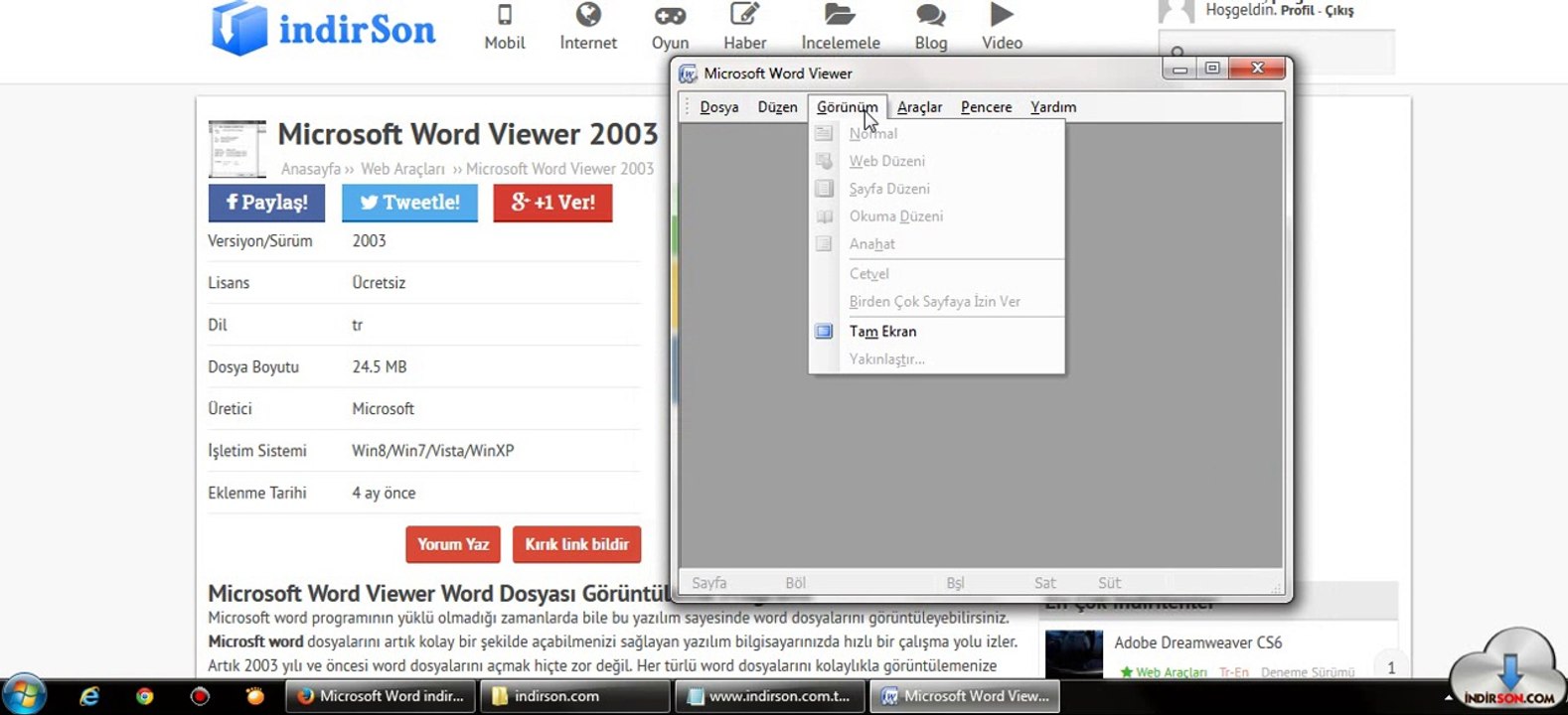Open the Pencere menu
The height and width of the screenshot is (715, 1568).
[986, 107]
